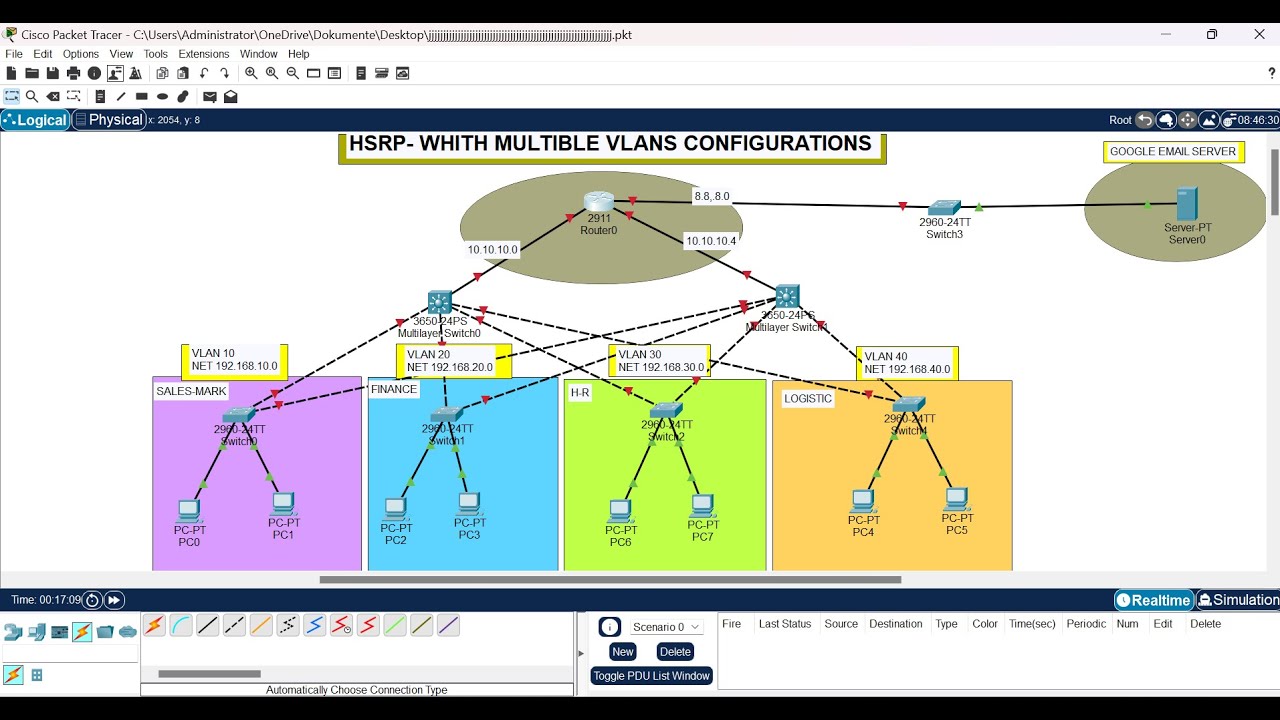1280x720 pixels.
Task: Undo the last action with the Undo arrow
Action: pos(204,73)
